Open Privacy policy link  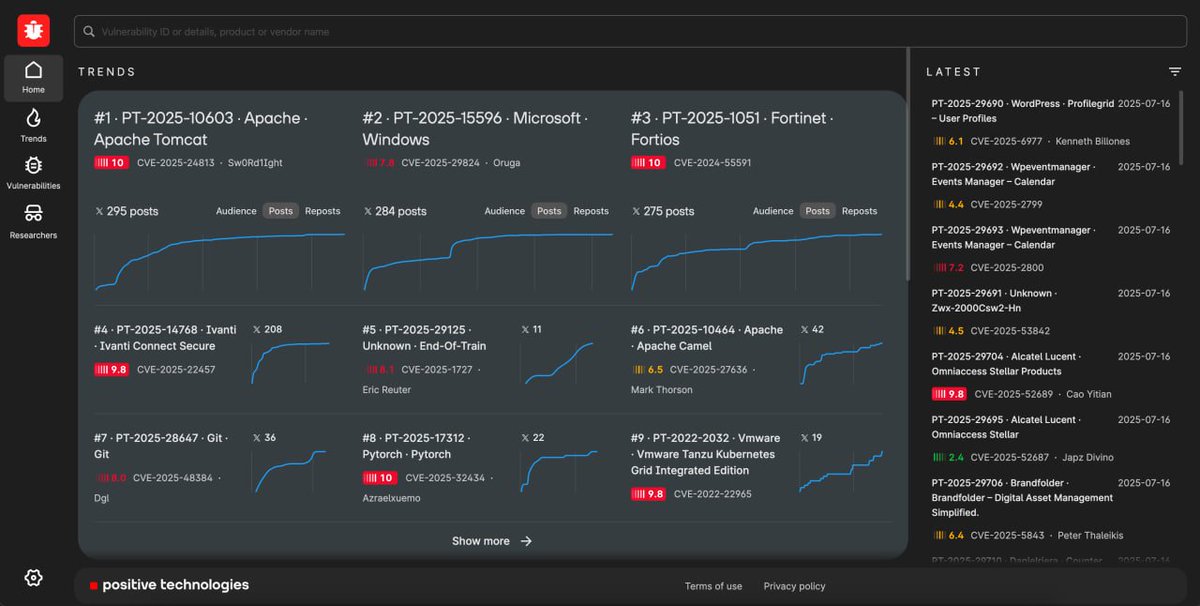click(x=794, y=586)
